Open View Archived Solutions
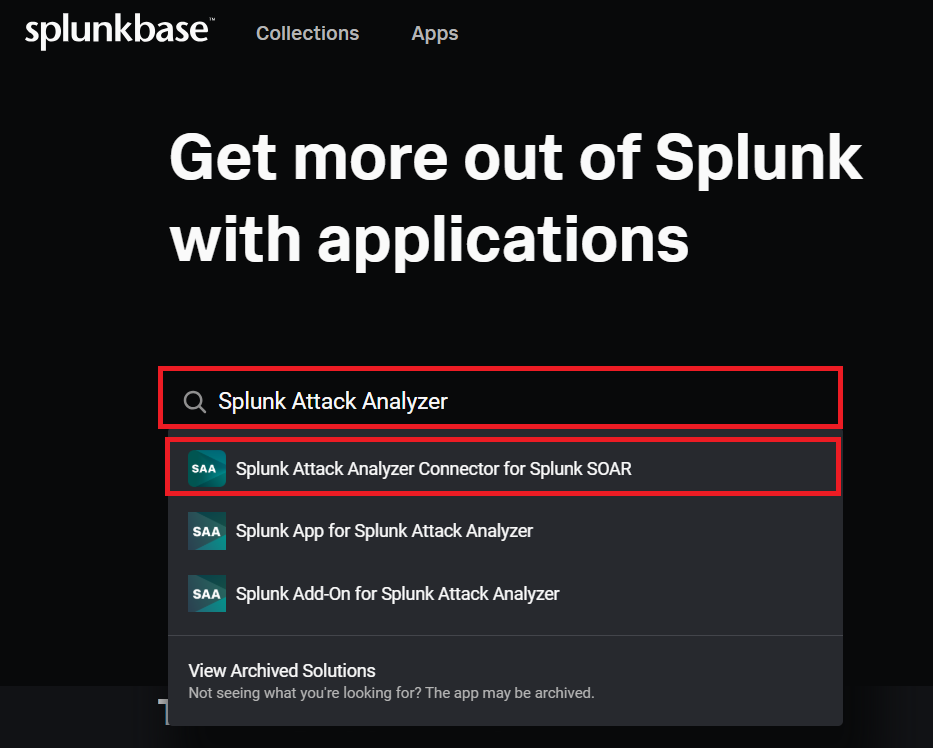The width and height of the screenshot is (933, 748). tap(282, 670)
